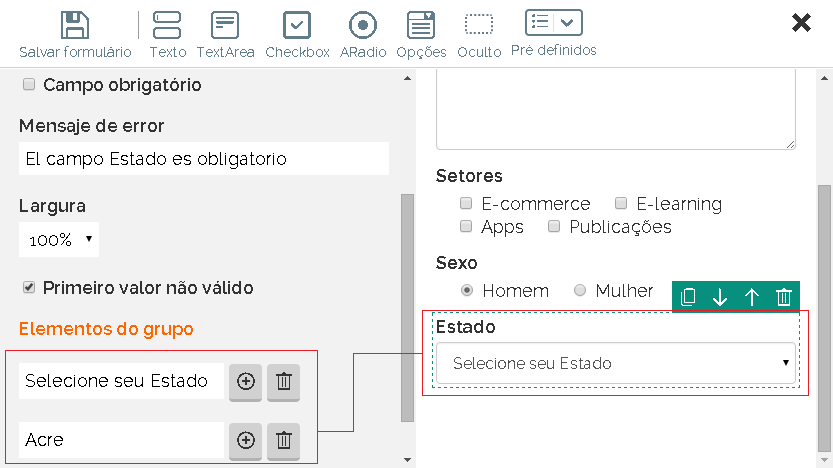Add an Oculto hidden field
The image size is (833, 468).
coord(479,26)
